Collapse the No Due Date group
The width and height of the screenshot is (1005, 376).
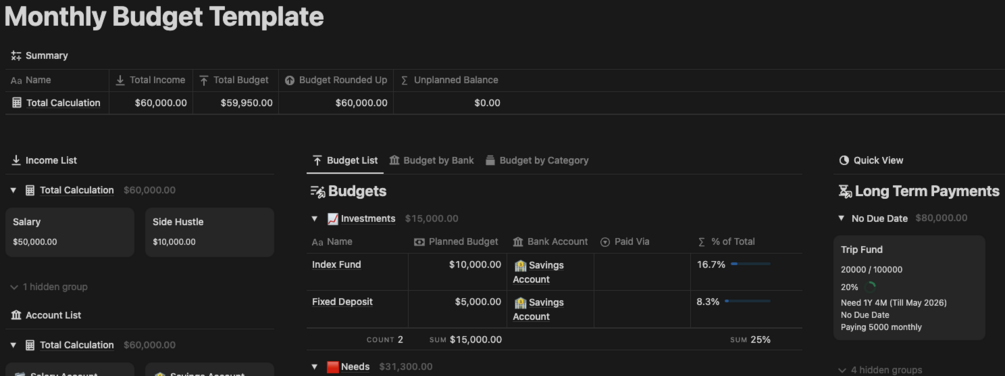pos(842,218)
